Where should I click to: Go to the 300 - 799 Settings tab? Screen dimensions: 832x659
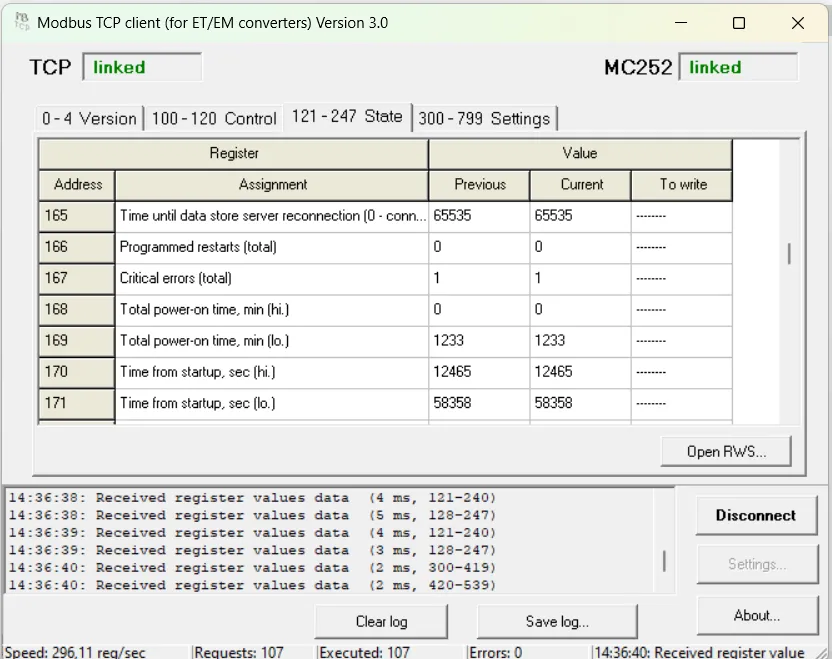point(484,118)
